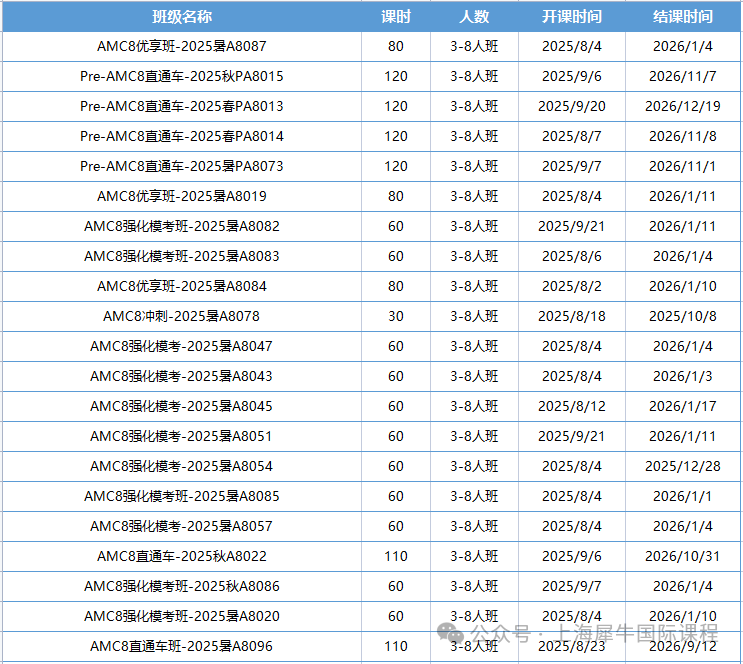Click end date 2026/1/1
Viewport: 743px width, 664px height.
pyautogui.click(x=682, y=496)
